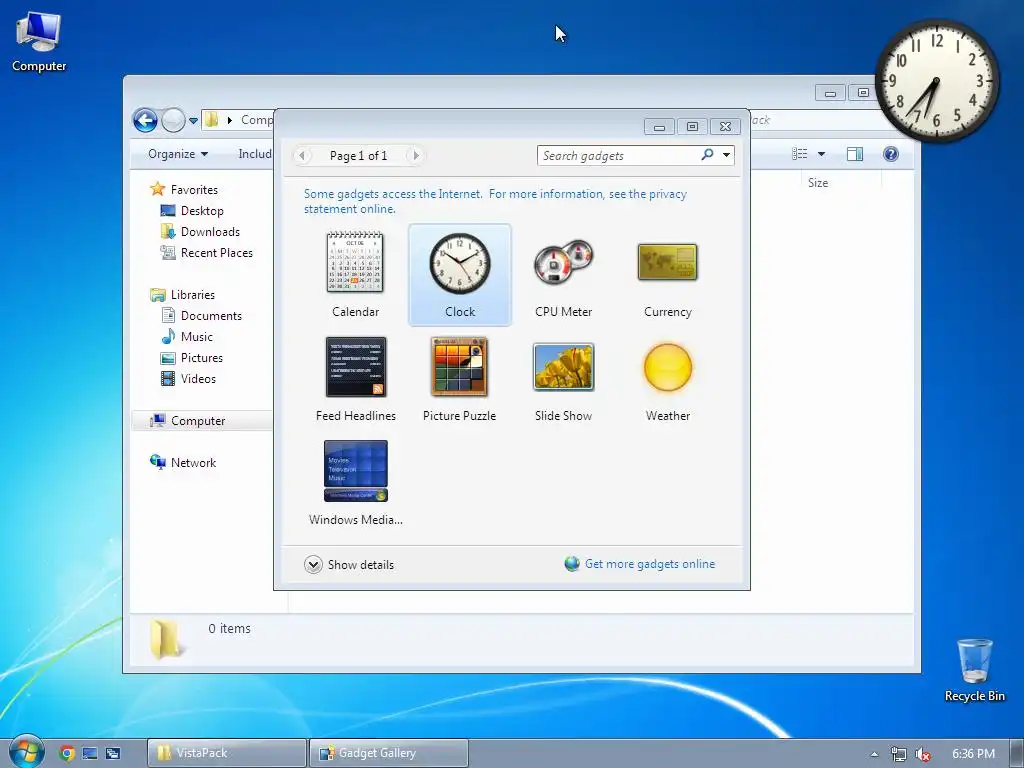Expand Show details chevron
The width and height of the screenshot is (1024, 768).
click(x=313, y=564)
